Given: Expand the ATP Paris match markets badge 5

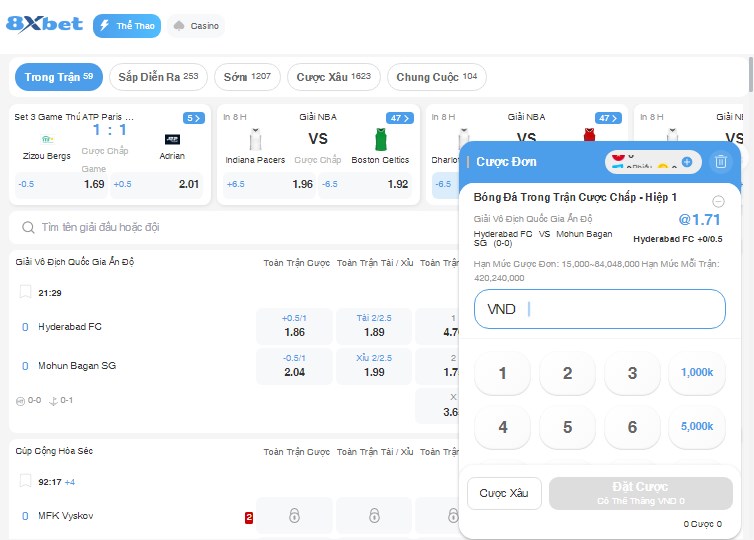Looking at the screenshot, I should coord(194,118).
